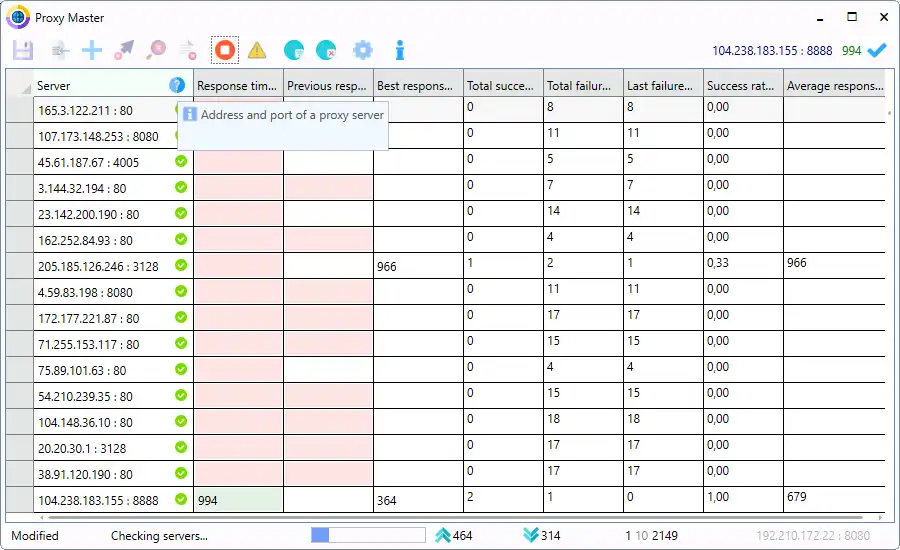Screen dimensions: 900x550
Task: Click green check for 45.61.187.67 : 4005
Action: (x=181, y=161)
